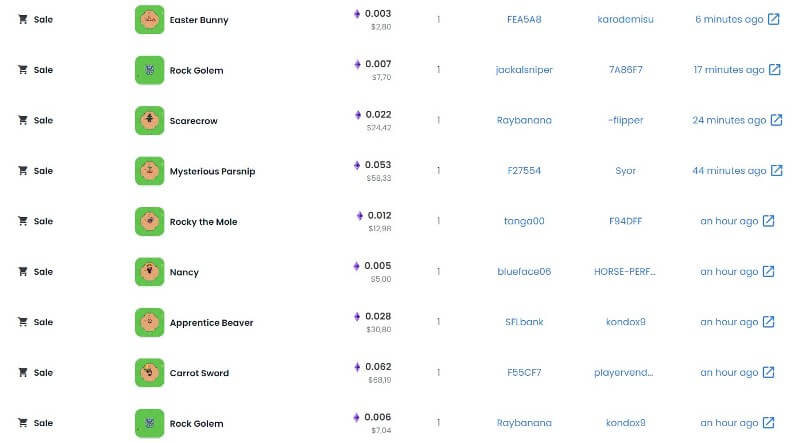
Task: Open external link for Mysterious Parsnip sale
Action: click(x=776, y=171)
